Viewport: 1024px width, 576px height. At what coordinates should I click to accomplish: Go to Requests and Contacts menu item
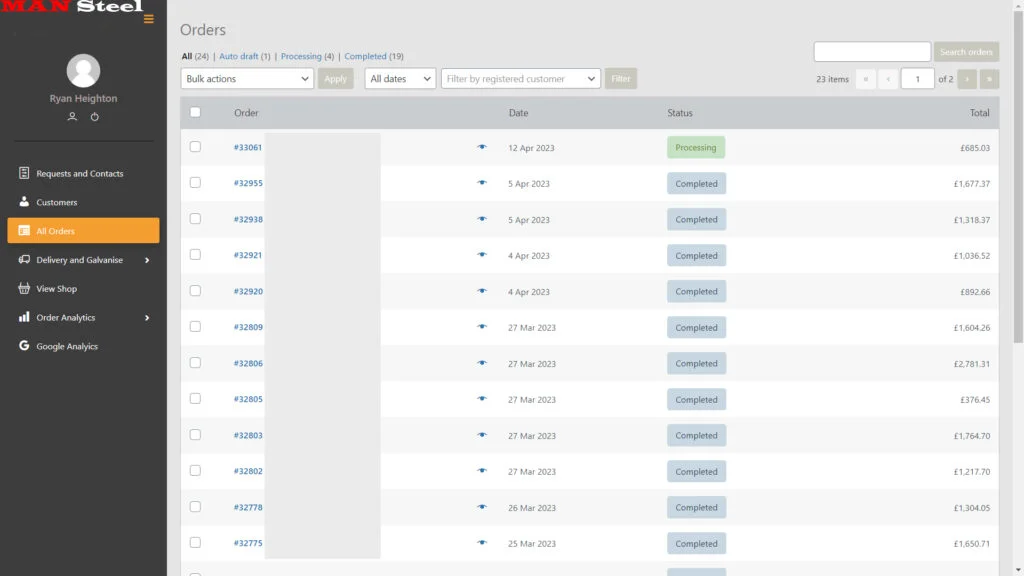(80, 174)
